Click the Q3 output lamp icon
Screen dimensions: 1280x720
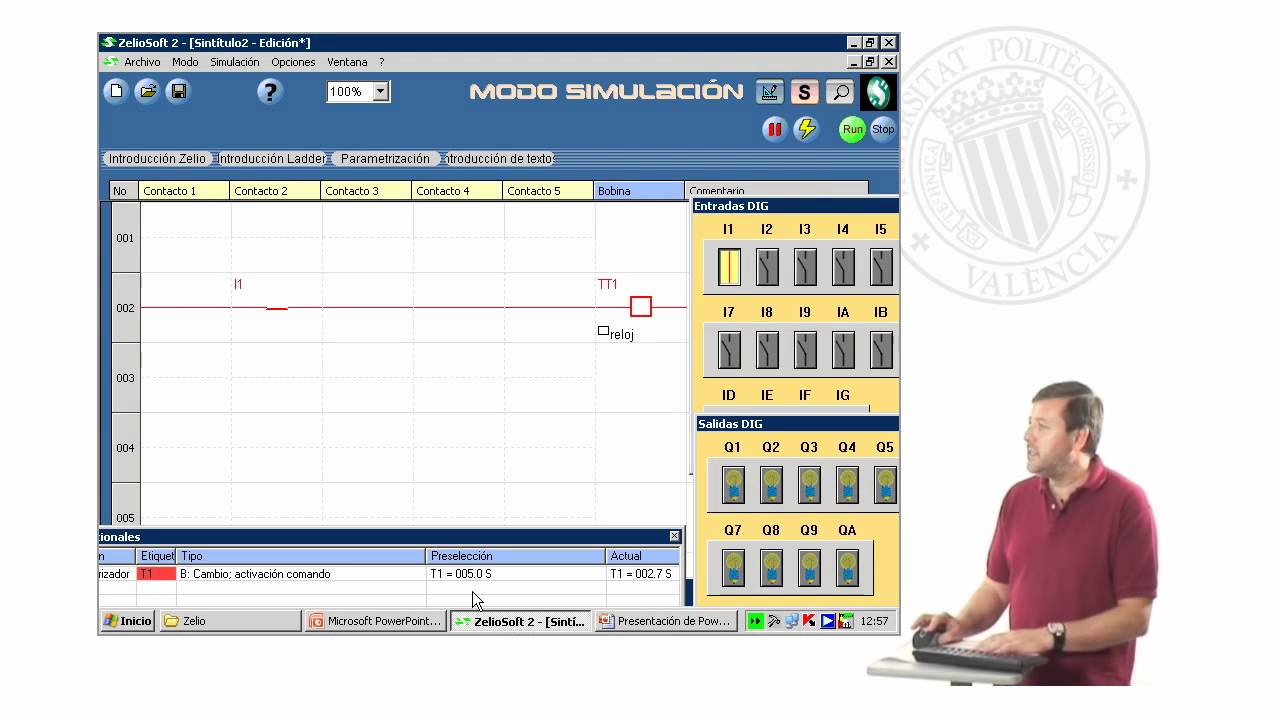click(x=809, y=485)
